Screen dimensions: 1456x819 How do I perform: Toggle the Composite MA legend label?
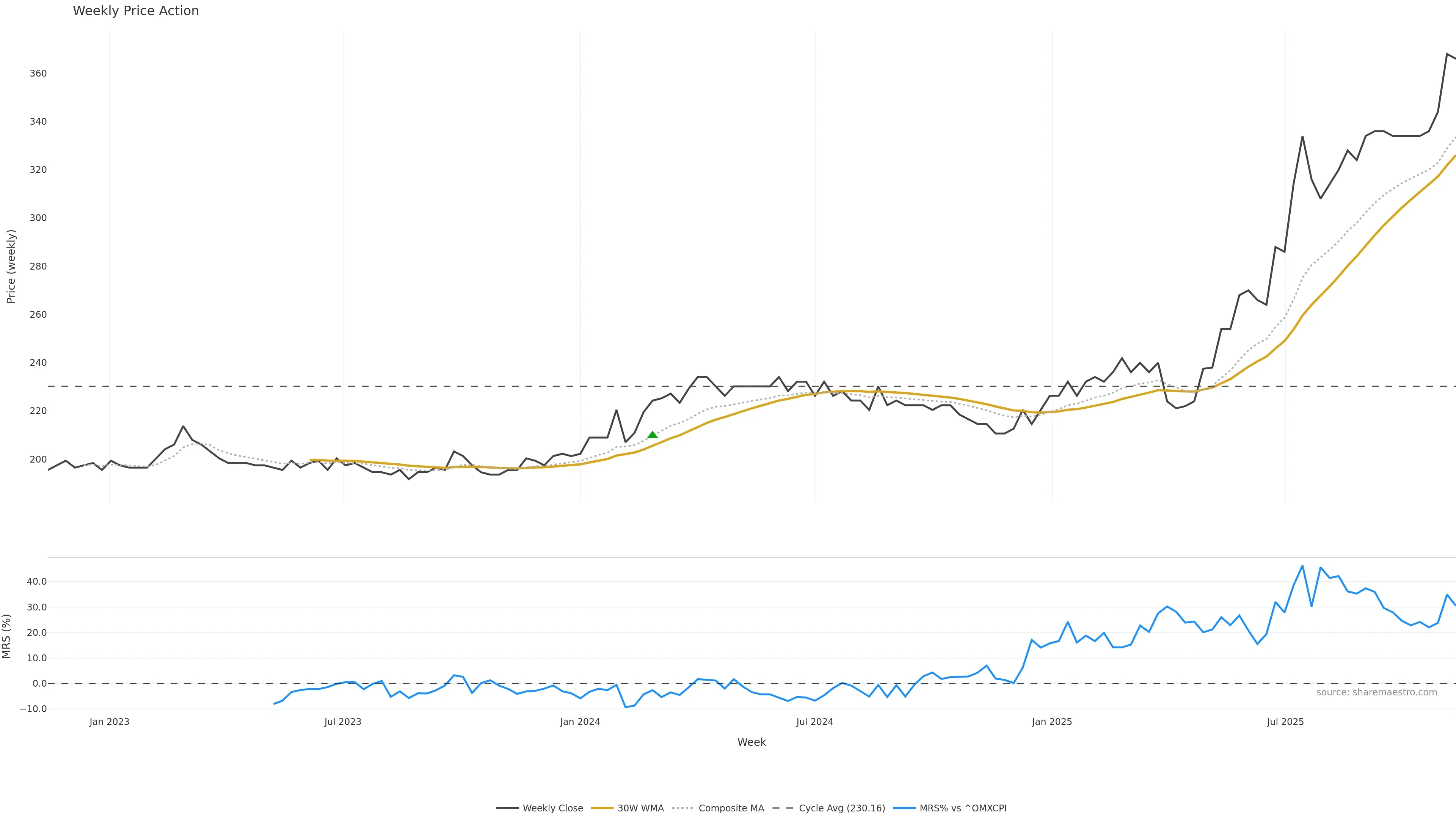click(731, 808)
